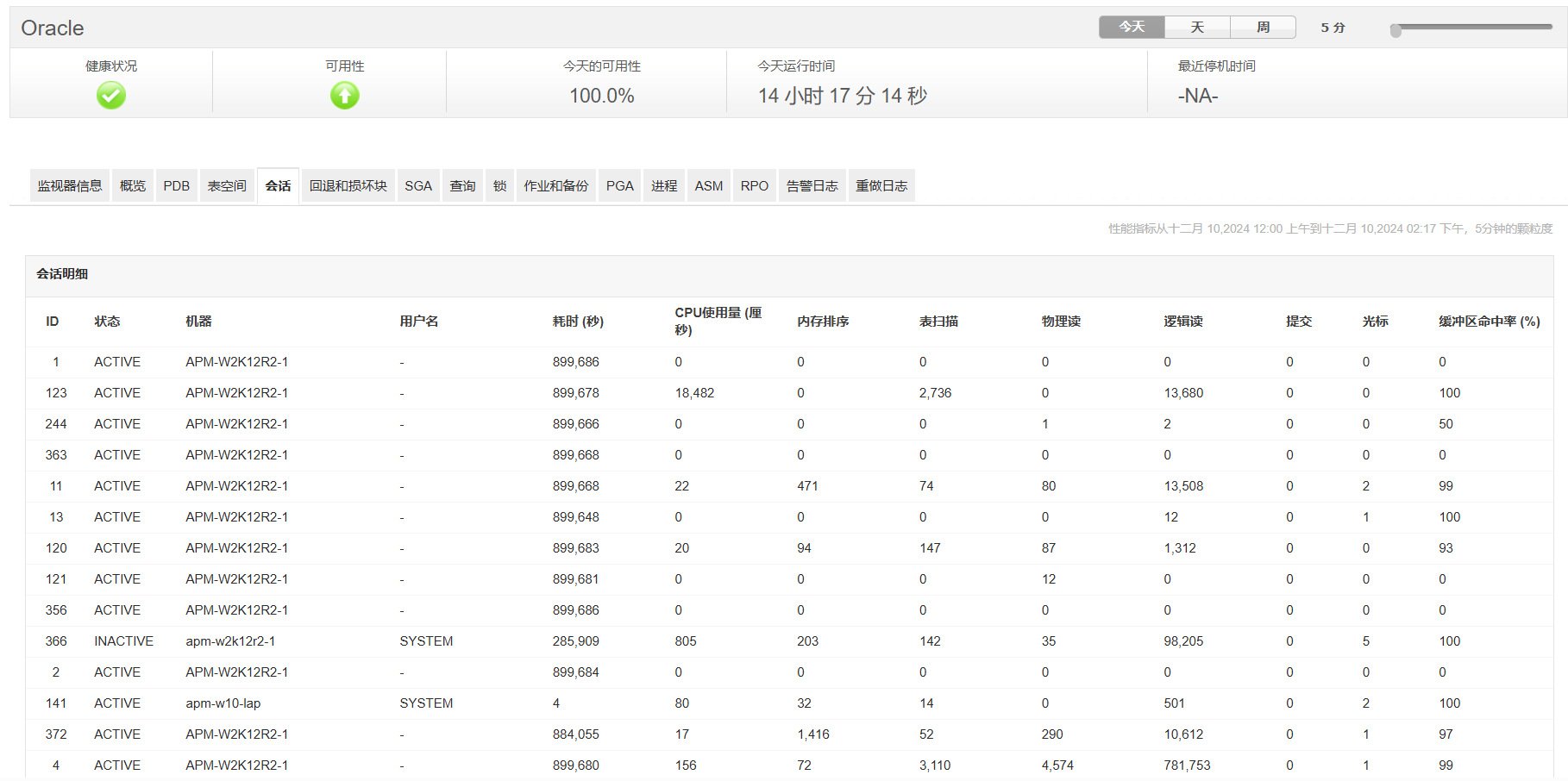Click SYSTEM username in session 141 row
Image resolution: width=1568 pixels, height=781 pixels.
426,703
